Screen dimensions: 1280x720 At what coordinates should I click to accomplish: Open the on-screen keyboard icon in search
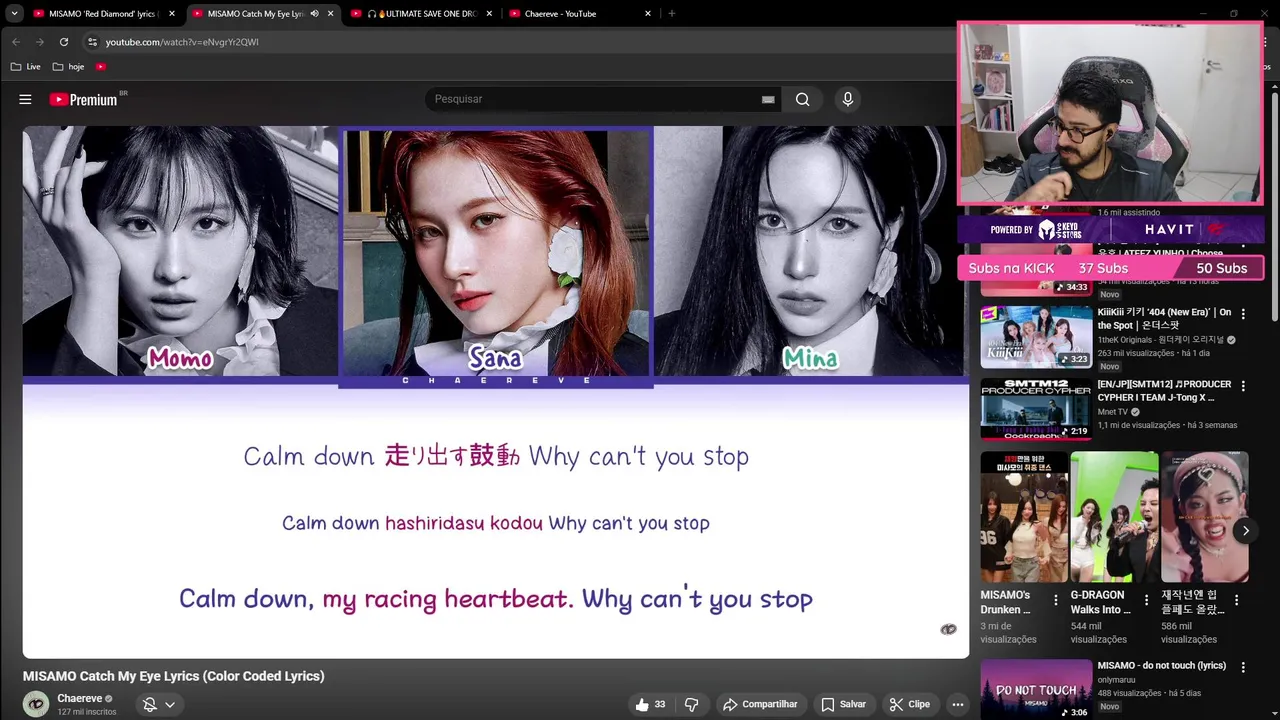tap(768, 99)
